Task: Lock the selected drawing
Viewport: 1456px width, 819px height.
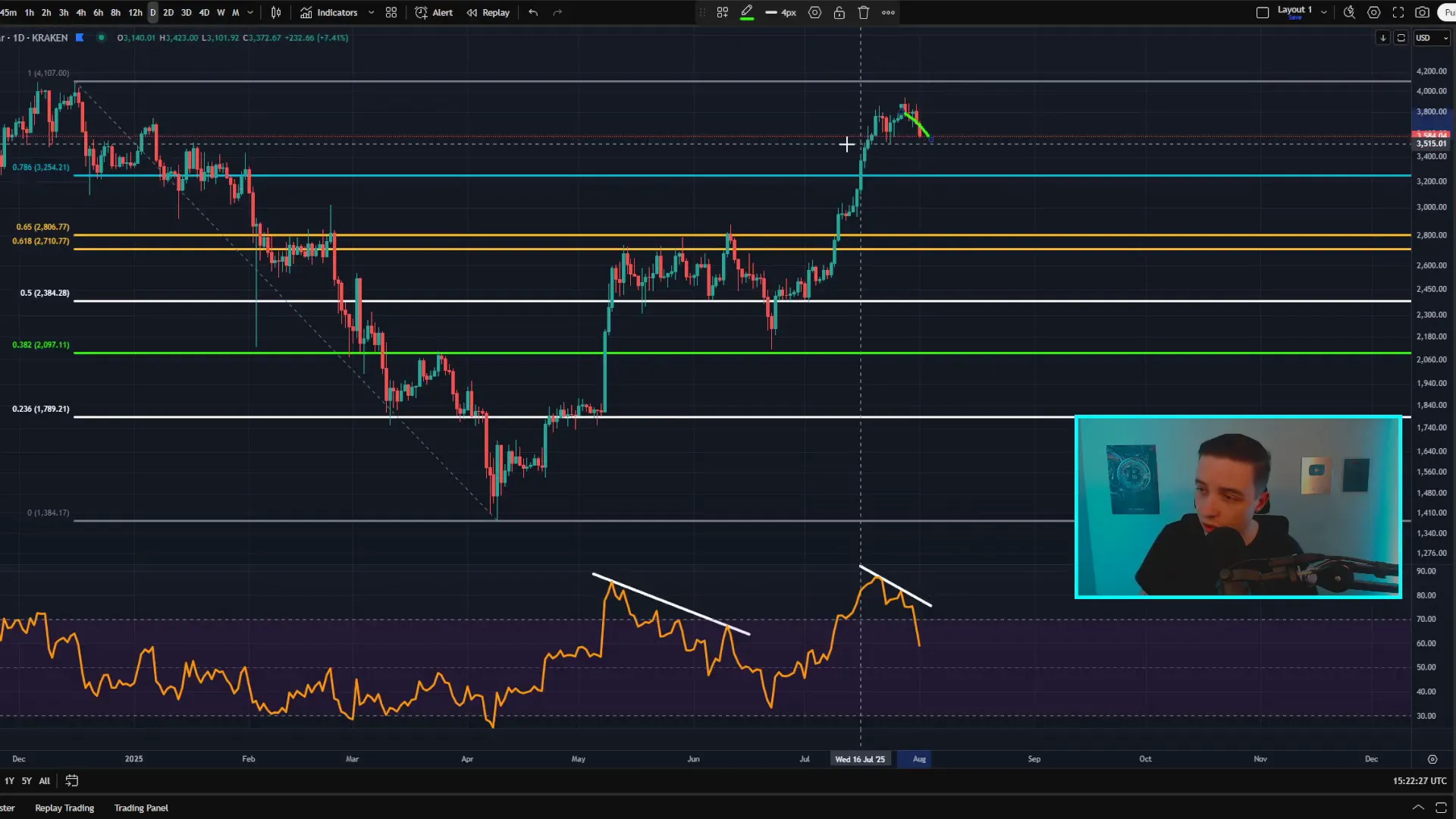Action: tap(839, 13)
